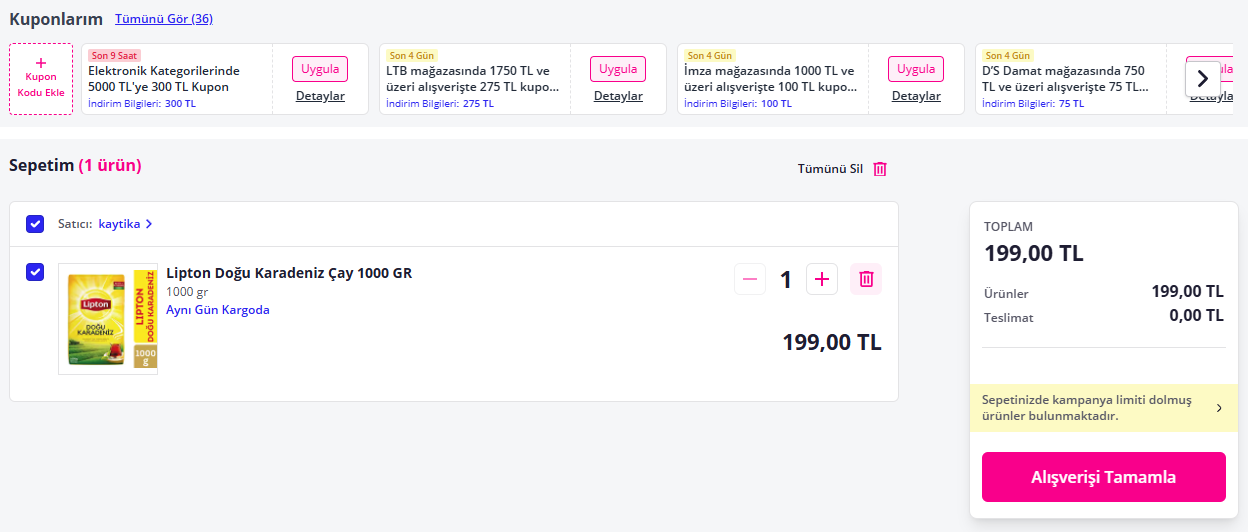
Task: Apply the İmza mağazası 100 TL coupon
Action: 916,69
